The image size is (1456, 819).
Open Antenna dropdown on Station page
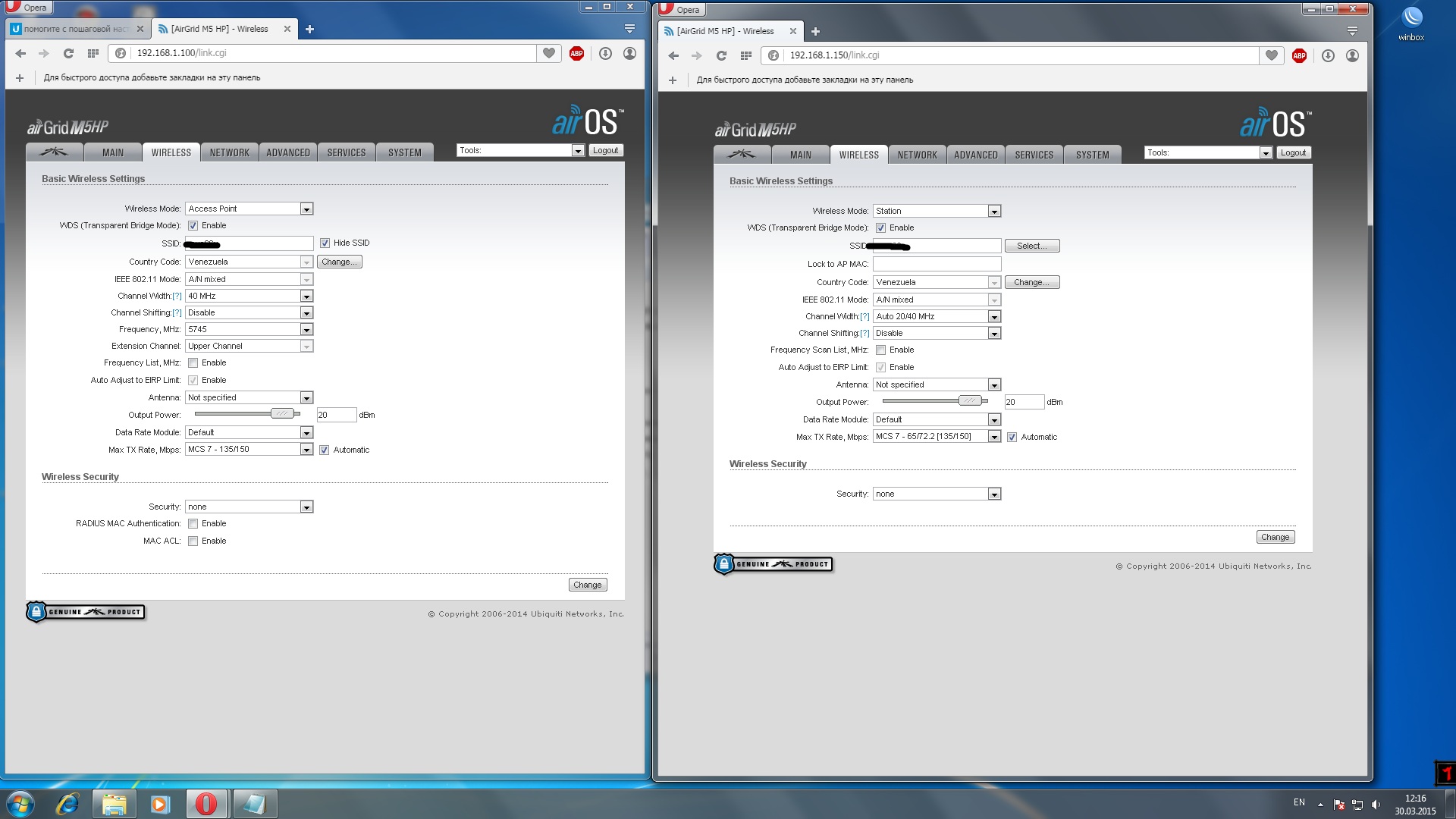click(x=937, y=384)
